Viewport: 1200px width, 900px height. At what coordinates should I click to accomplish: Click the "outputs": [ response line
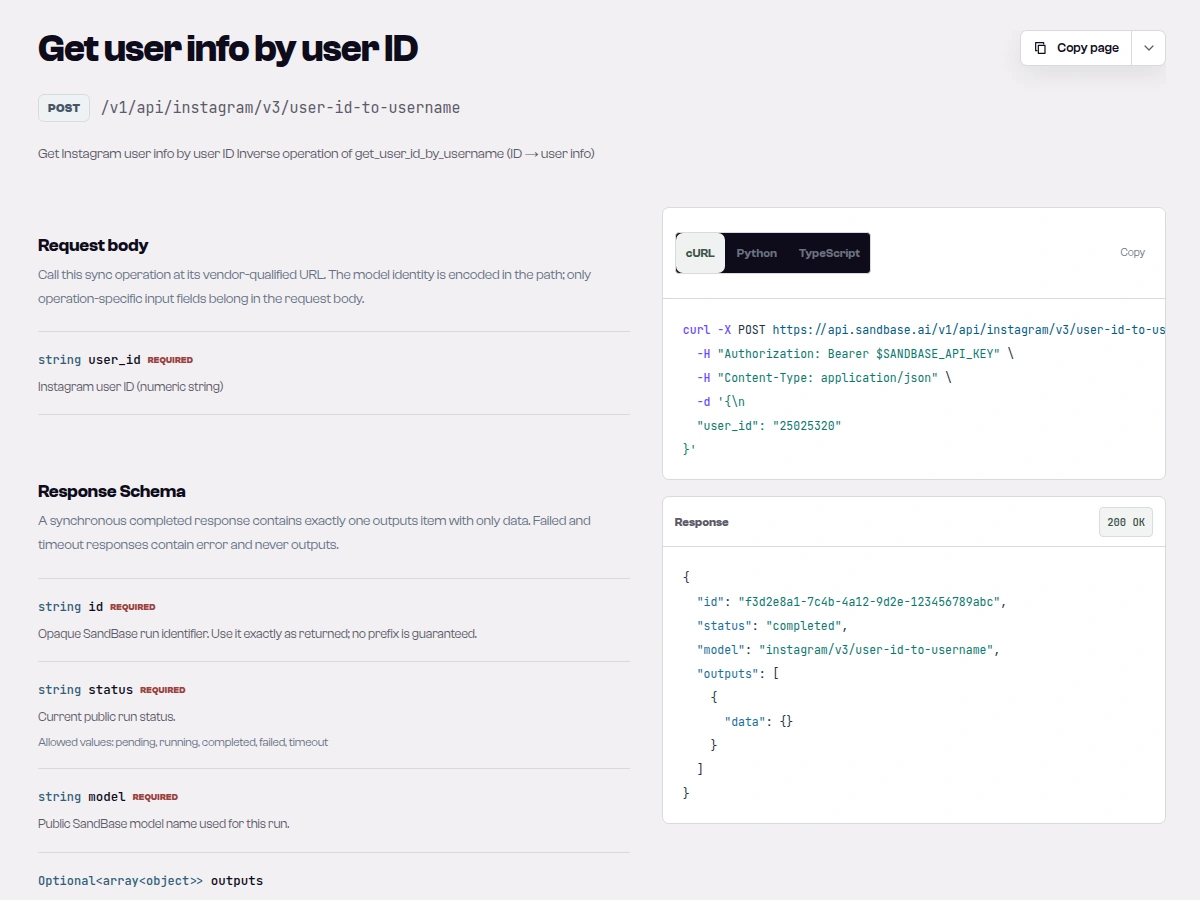[738, 673]
